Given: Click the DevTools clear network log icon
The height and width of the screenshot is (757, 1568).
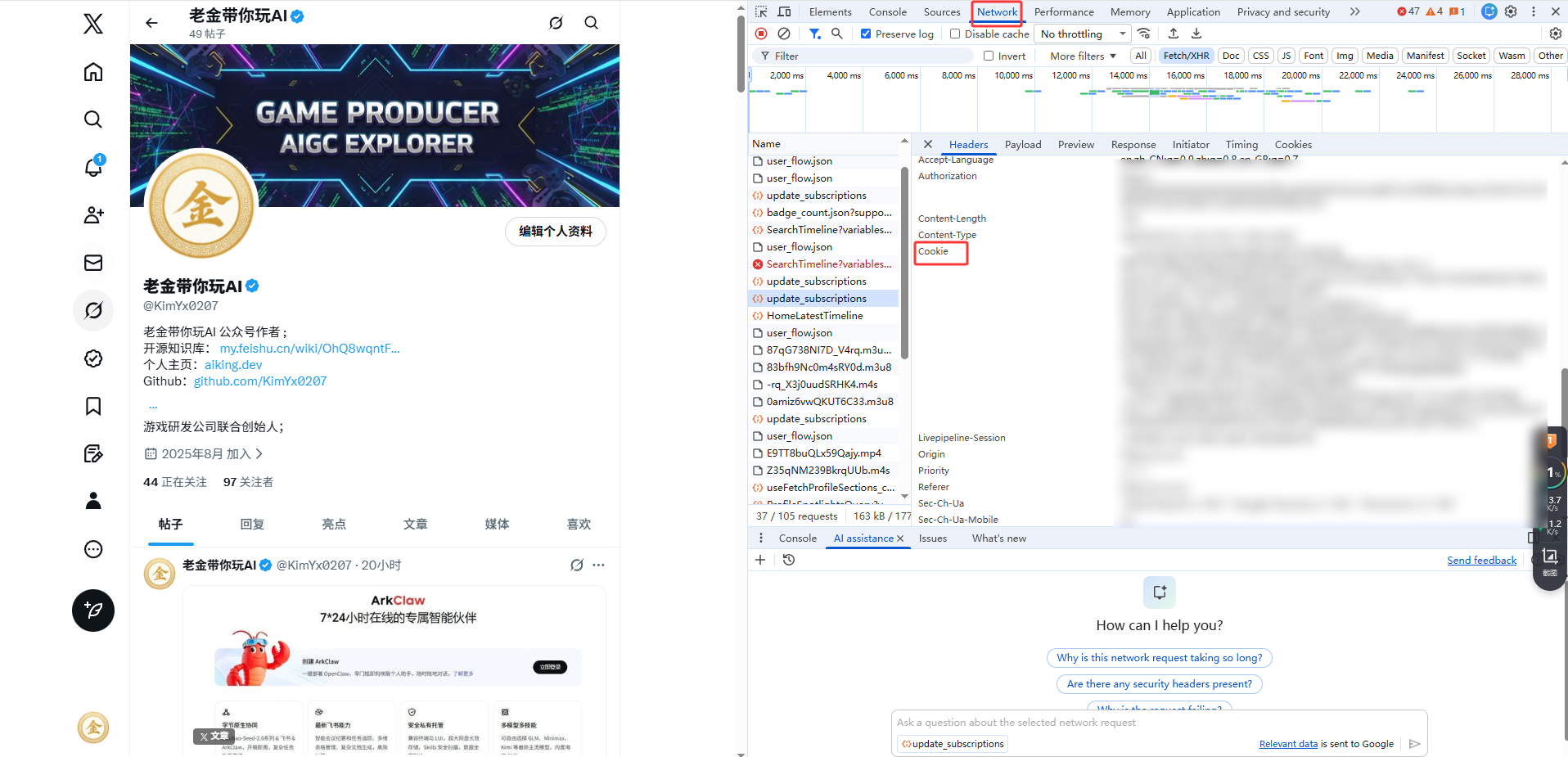Looking at the screenshot, I should (x=784, y=34).
